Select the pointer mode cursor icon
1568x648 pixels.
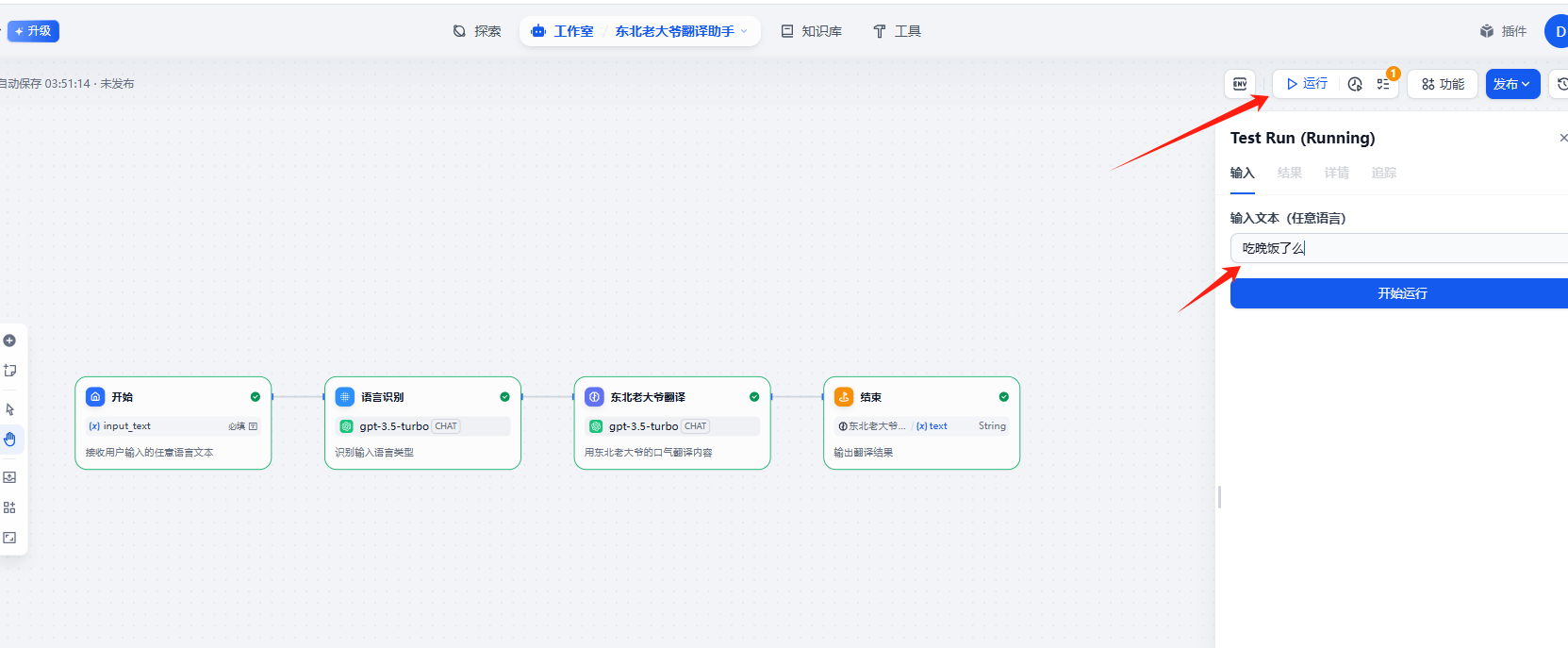tap(9, 409)
